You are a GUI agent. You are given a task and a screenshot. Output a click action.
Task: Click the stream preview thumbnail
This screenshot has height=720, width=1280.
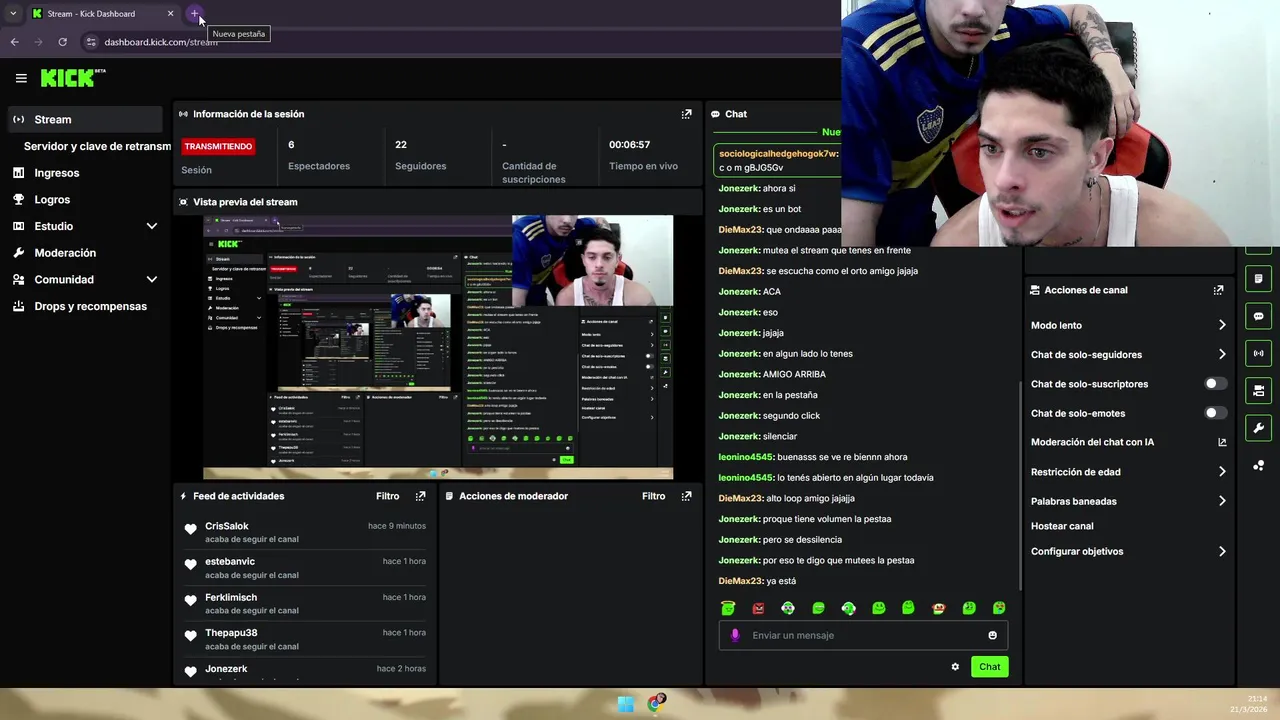click(x=438, y=347)
